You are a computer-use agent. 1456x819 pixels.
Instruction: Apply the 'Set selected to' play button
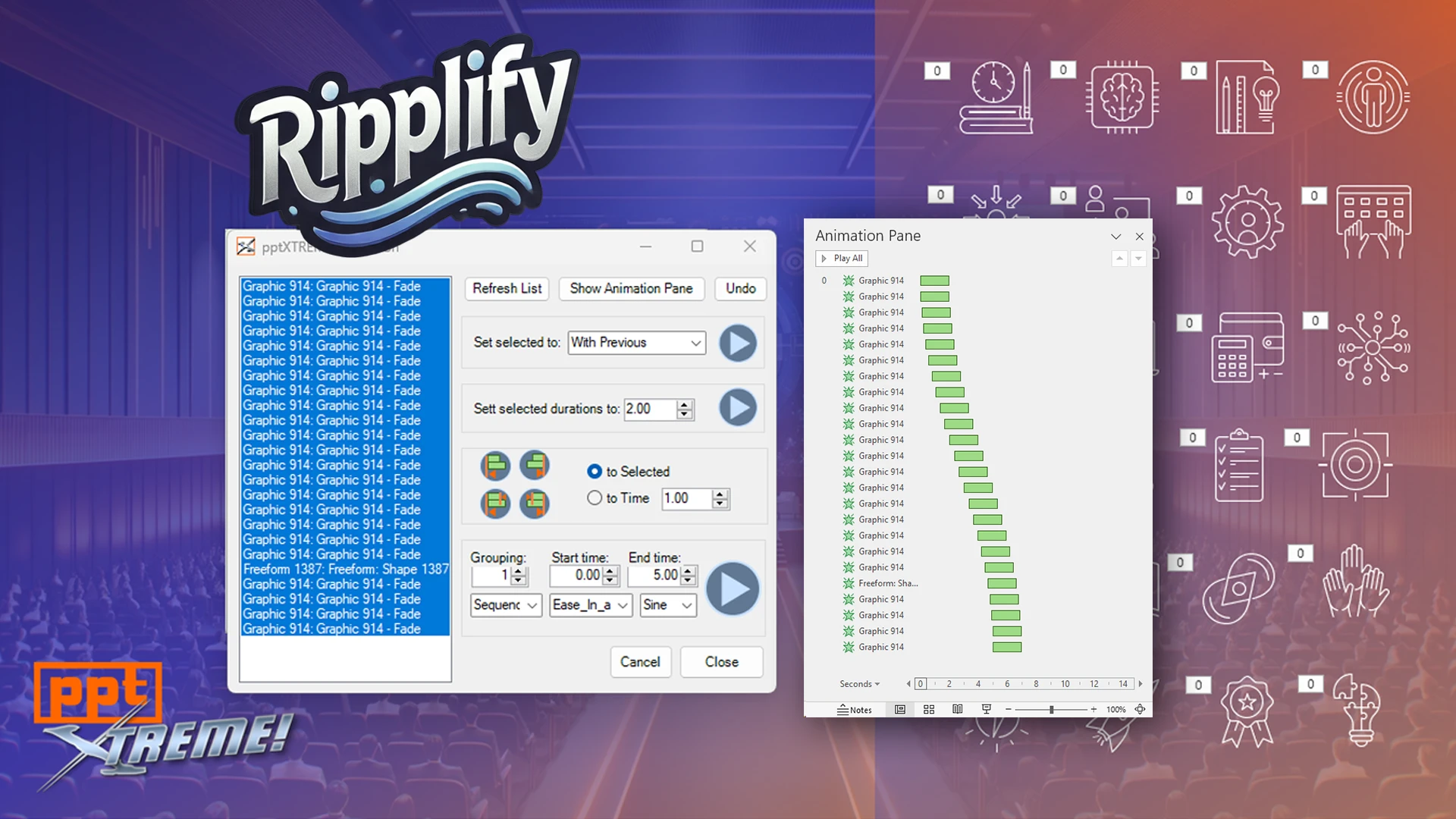[737, 343]
